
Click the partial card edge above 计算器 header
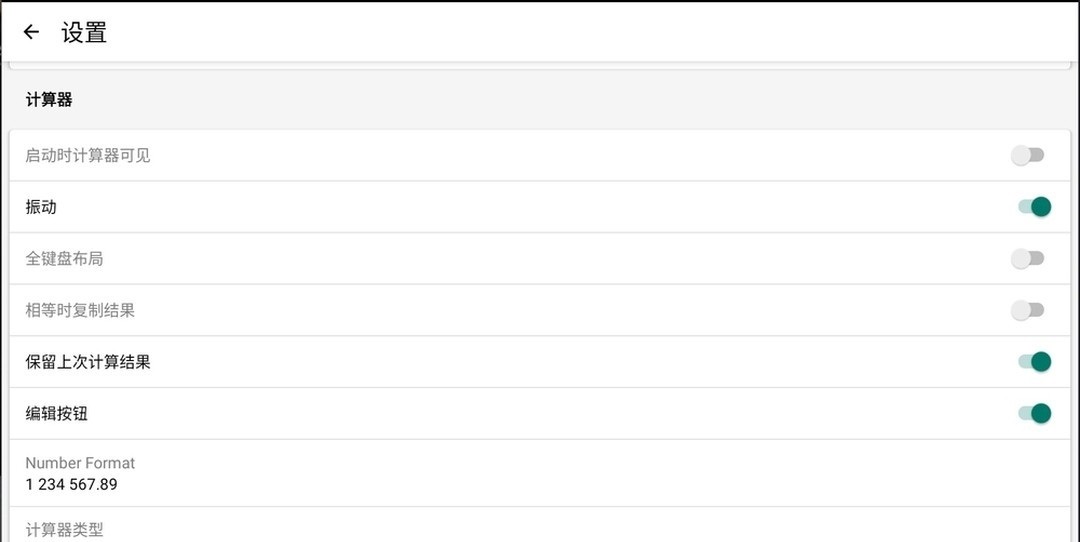[540, 66]
